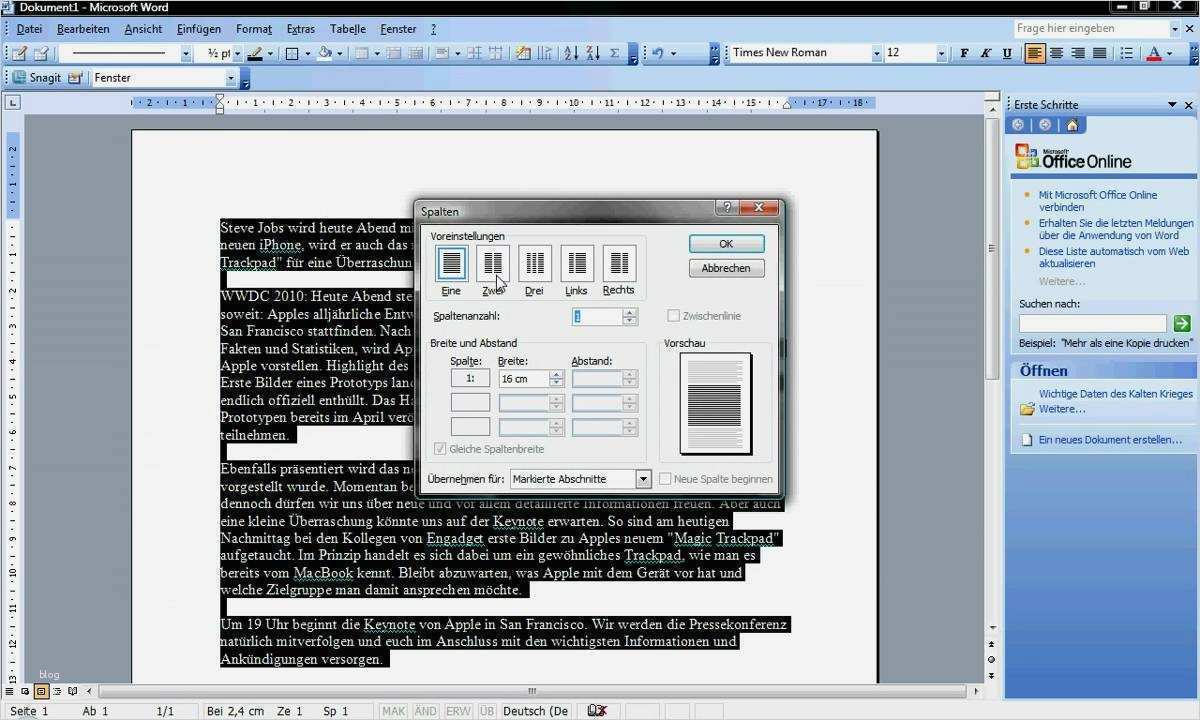Select the Zwei column preset
The height and width of the screenshot is (720, 1200).
(492, 264)
